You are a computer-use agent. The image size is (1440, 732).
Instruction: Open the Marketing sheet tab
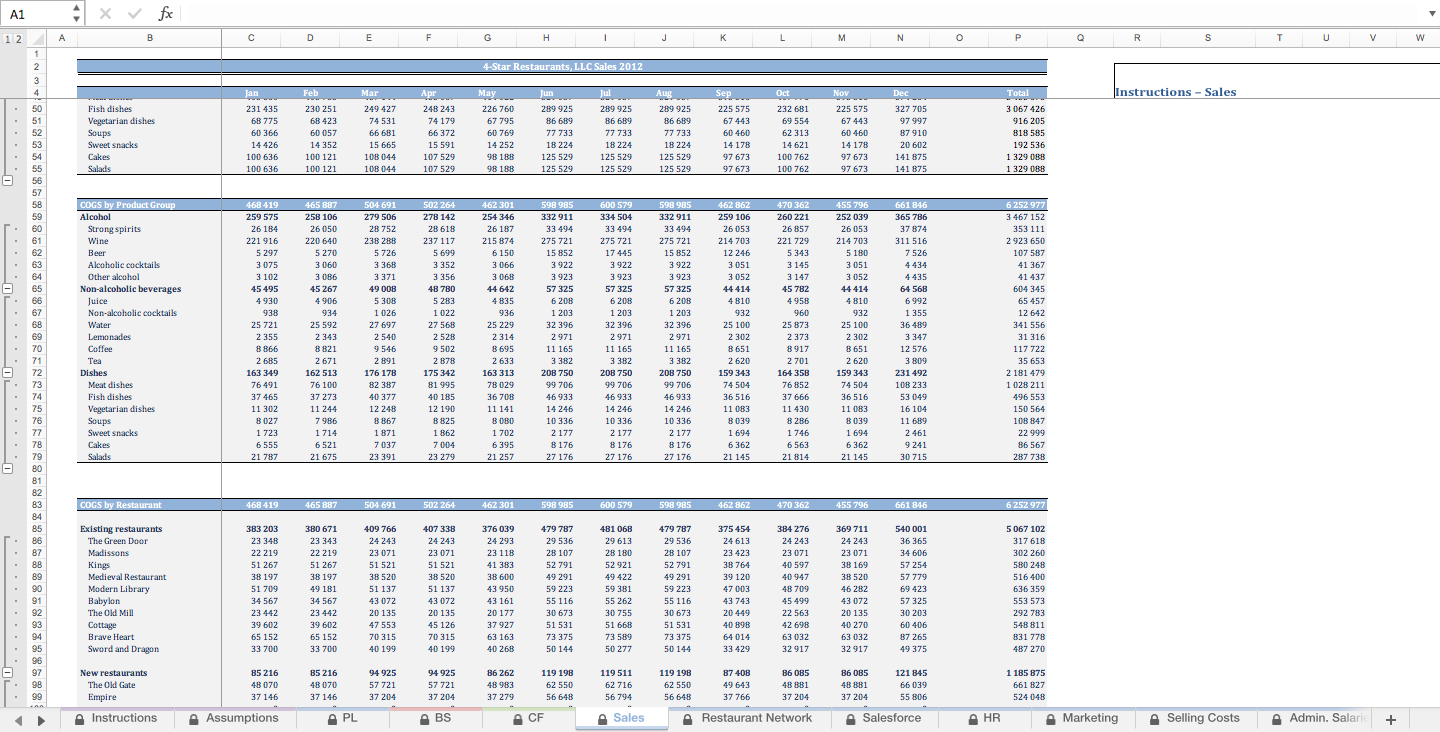pyautogui.click(x=1082, y=718)
